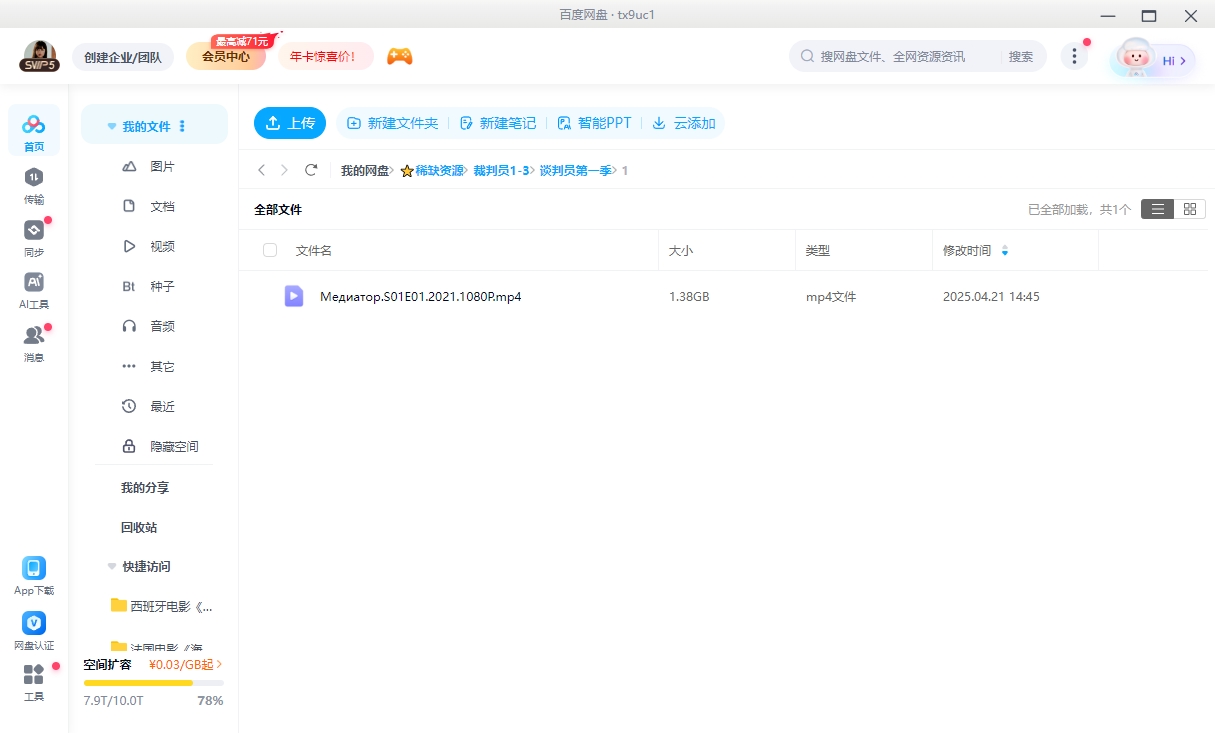Screen dimensions: 1215x733
Task: Switch files to grid view
Action: pyautogui.click(x=1190, y=209)
